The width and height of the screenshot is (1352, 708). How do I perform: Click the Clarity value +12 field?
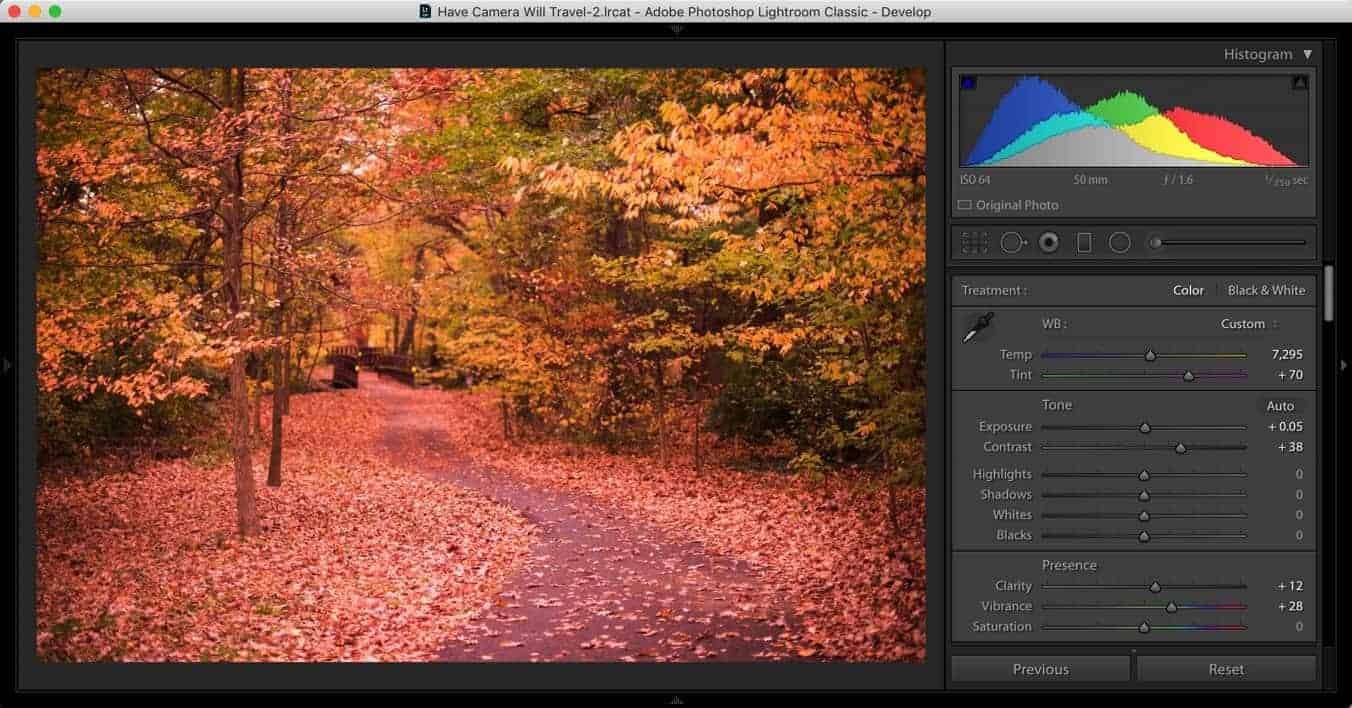point(1290,586)
